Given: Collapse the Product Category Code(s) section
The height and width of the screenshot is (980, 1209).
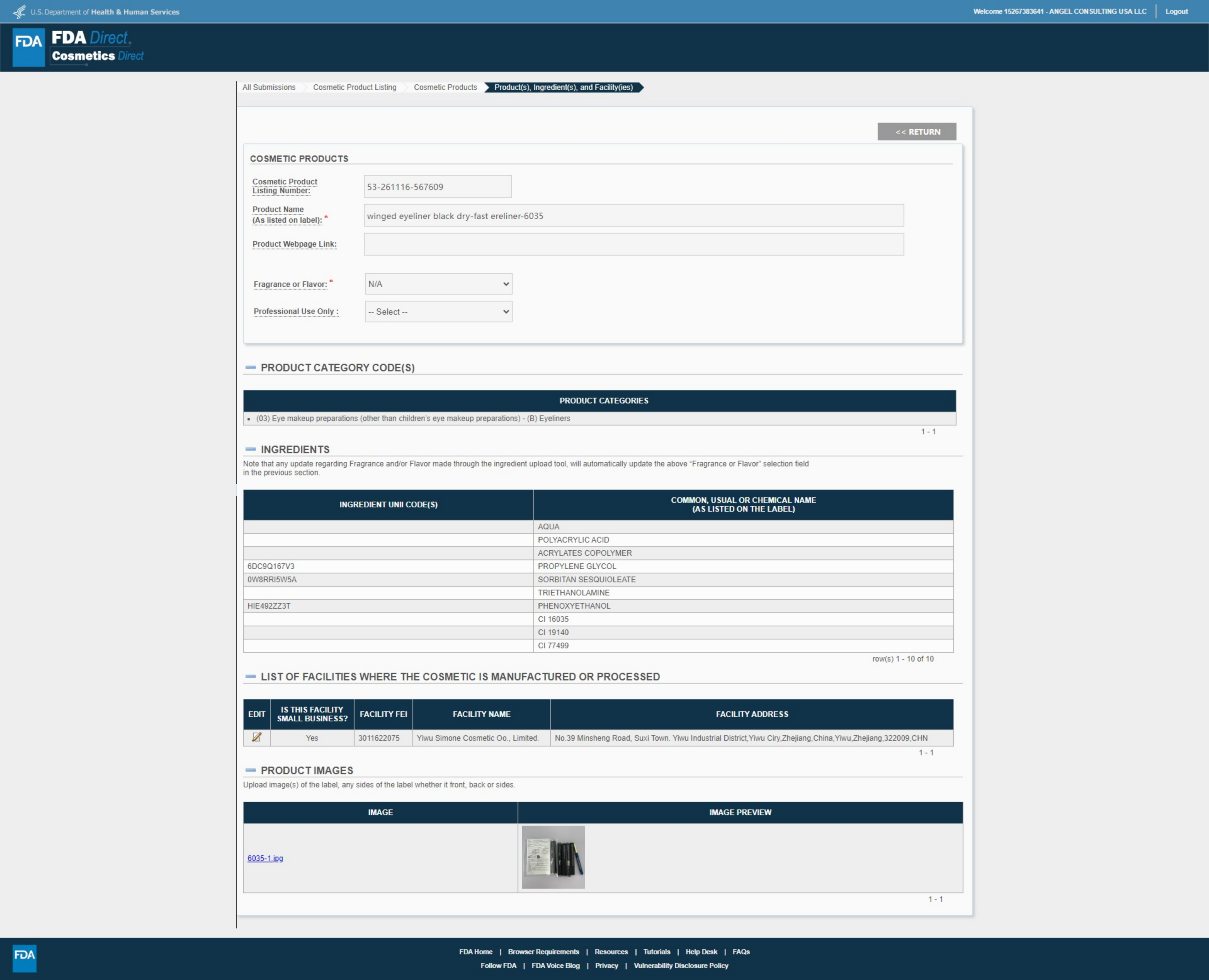Looking at the screenshot, I should [x=251, y=368].
